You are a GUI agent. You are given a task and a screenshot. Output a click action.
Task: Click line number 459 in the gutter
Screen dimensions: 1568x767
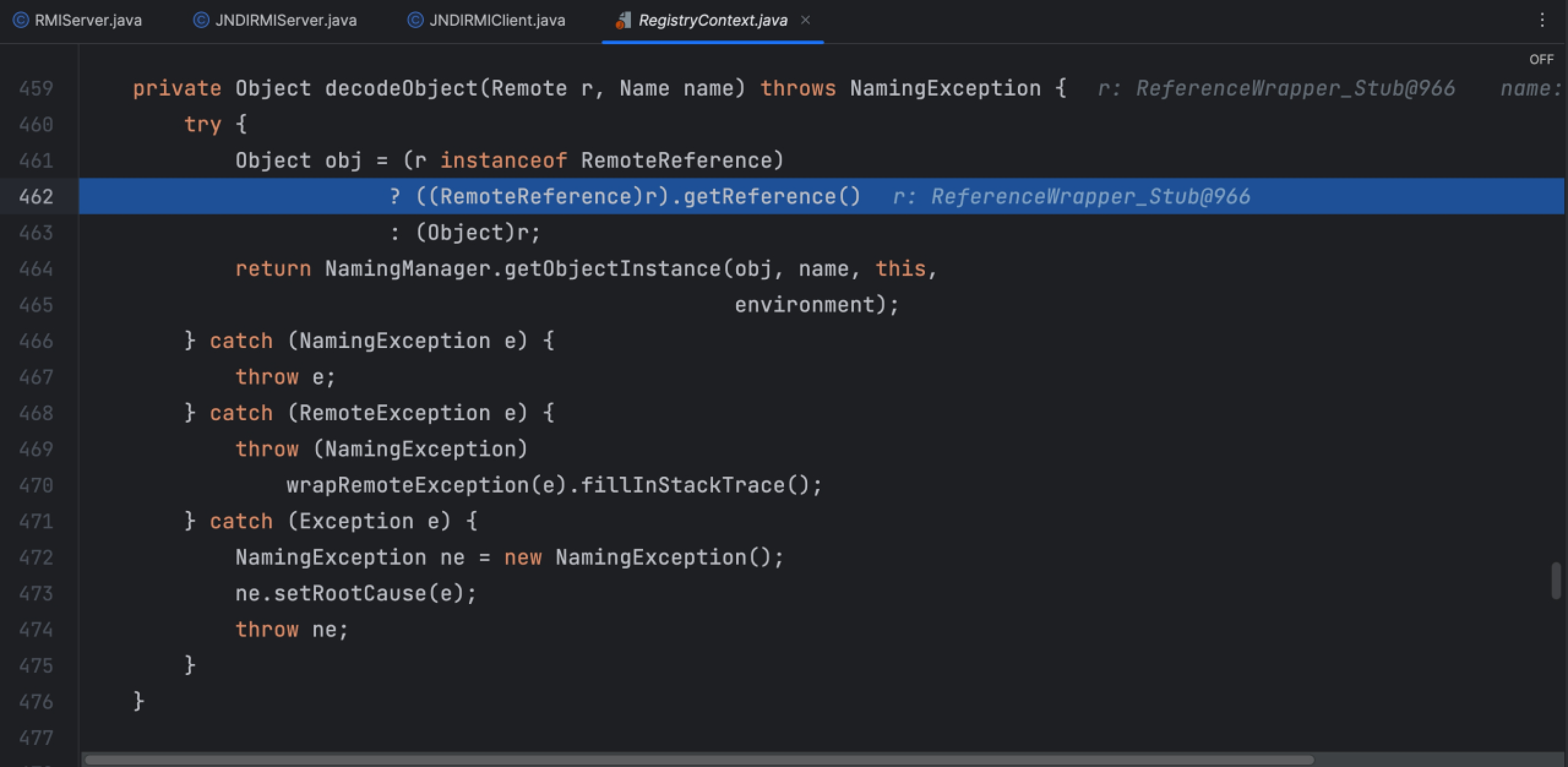pyautogui.click(x=36, y=89)
